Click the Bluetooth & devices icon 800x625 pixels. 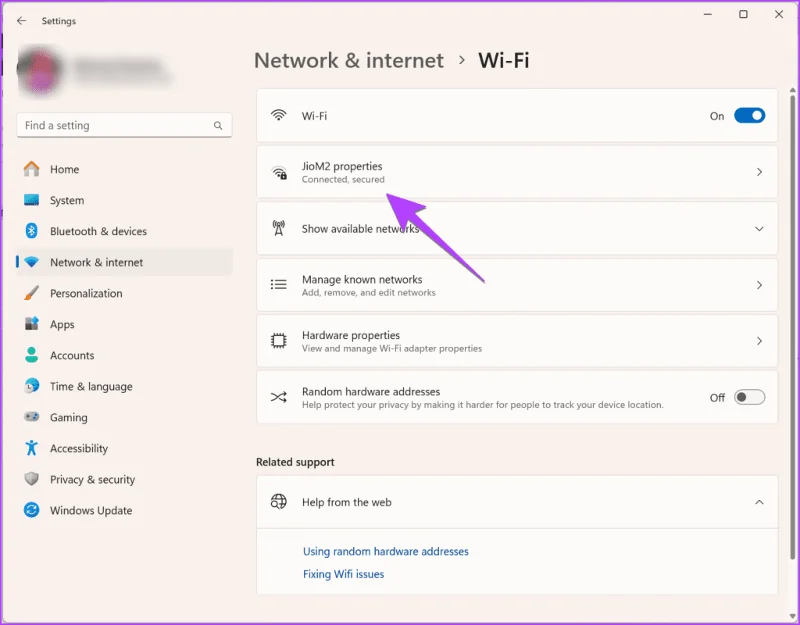[32, 231]
